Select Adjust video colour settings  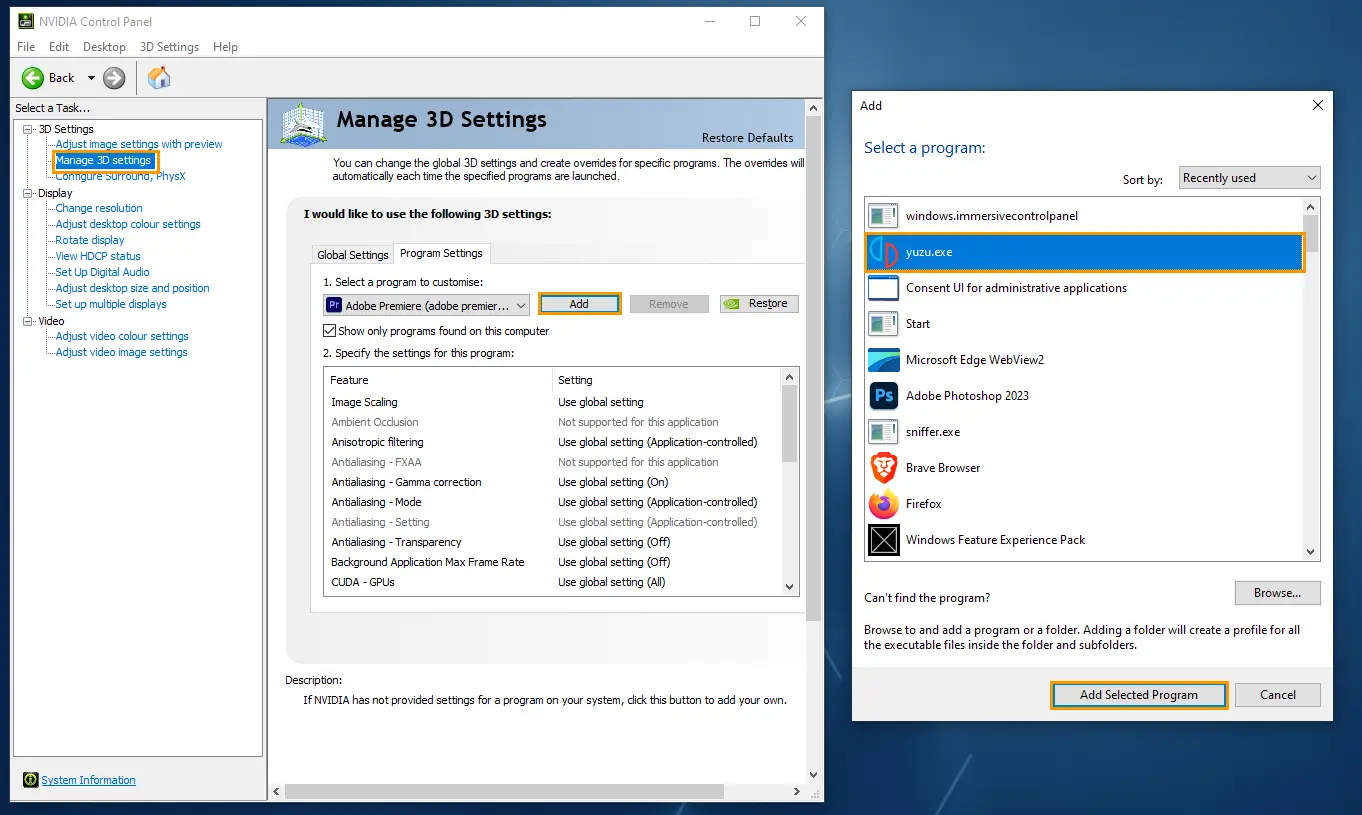(122, 336)
